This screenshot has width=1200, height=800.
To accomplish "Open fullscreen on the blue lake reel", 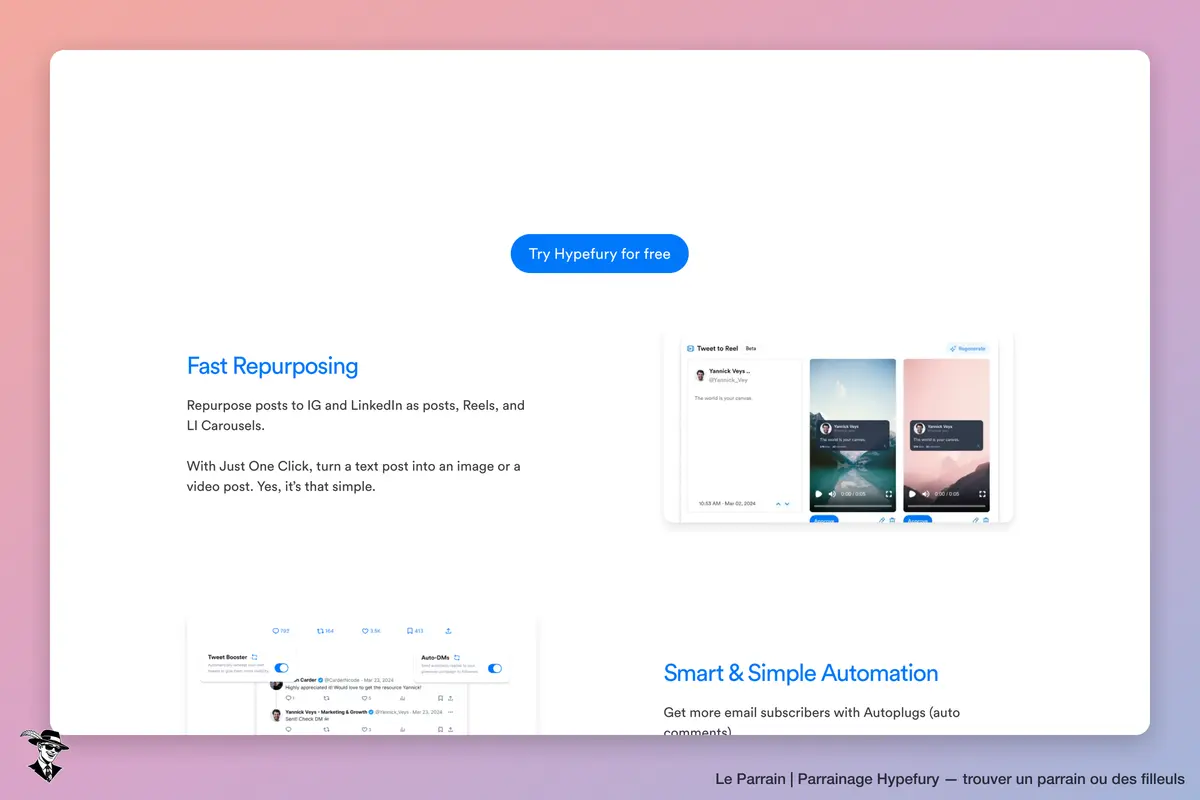I will pos(889,494).
